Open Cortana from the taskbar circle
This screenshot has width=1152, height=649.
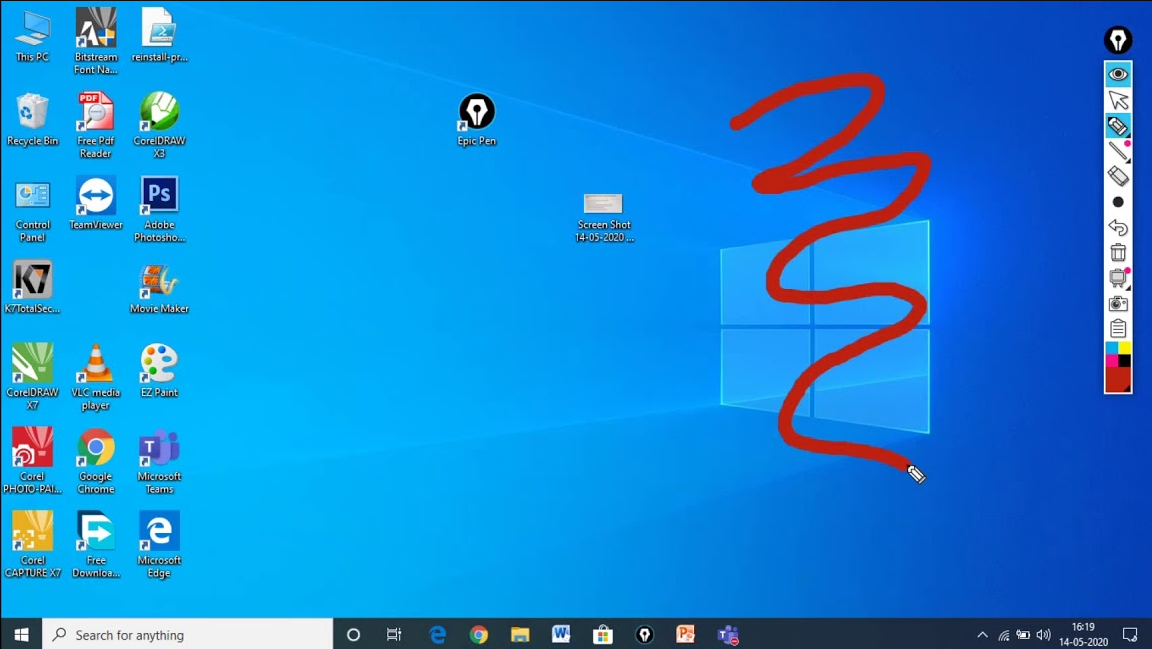coord(353,634)
